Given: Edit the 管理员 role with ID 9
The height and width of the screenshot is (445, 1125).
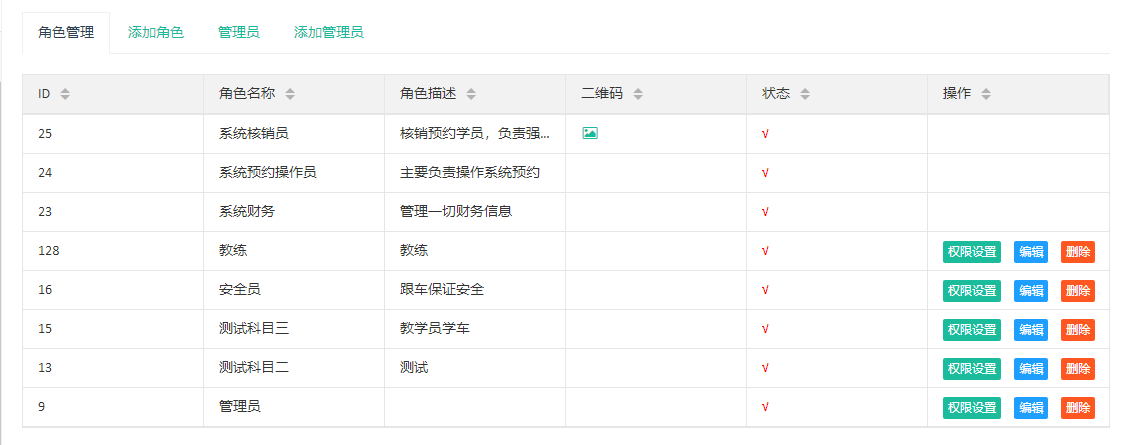Looking at the screenshot, I should (x=1030, y=407).
